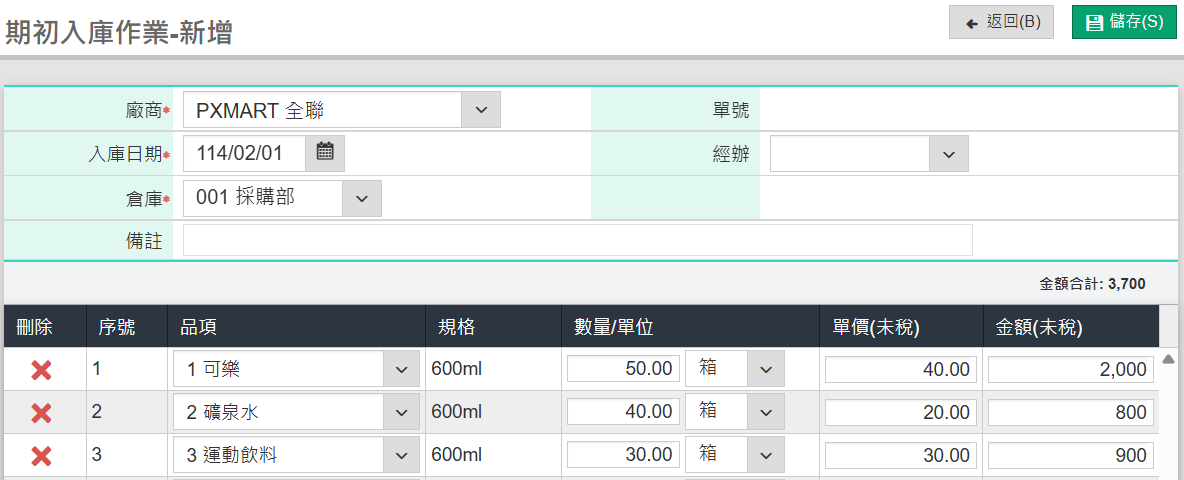Click the calendar icon beside 入庫日期
The height and width of the screenshot is (480, 1184).
click(x=324, y=153)
